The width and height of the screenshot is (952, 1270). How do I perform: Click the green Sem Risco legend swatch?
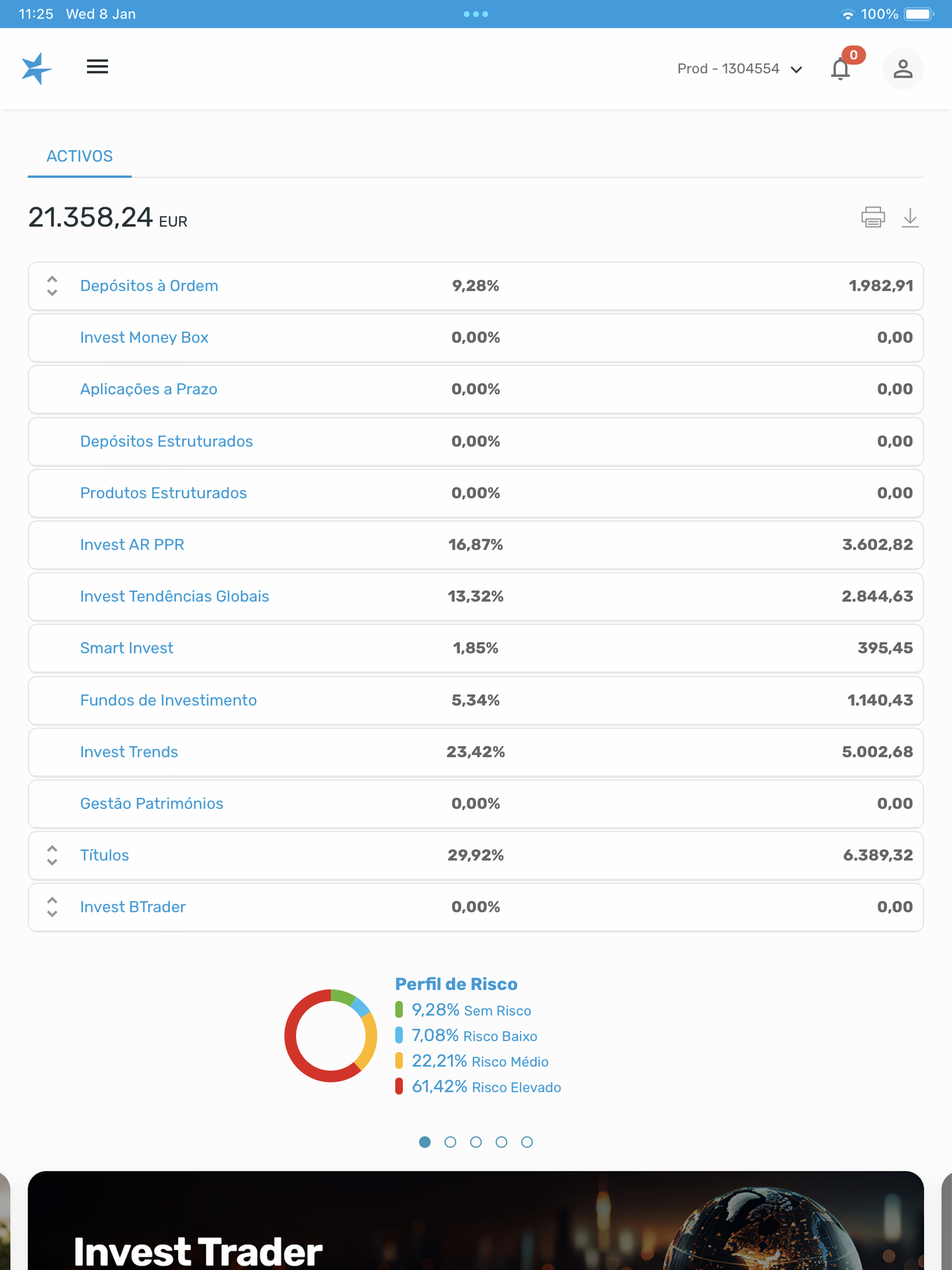(399, 1009)
